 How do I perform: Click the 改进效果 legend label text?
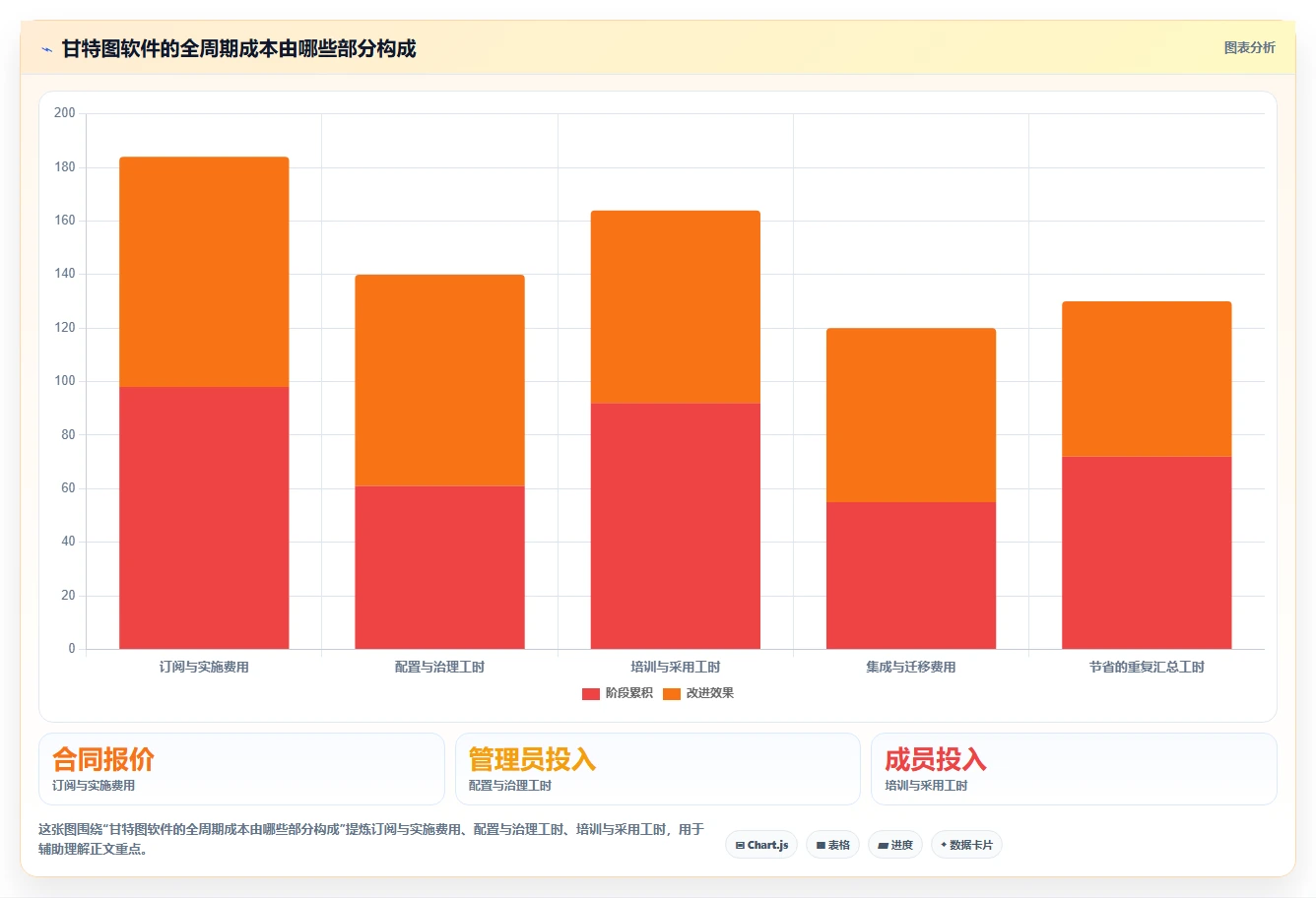click(710, 693)
